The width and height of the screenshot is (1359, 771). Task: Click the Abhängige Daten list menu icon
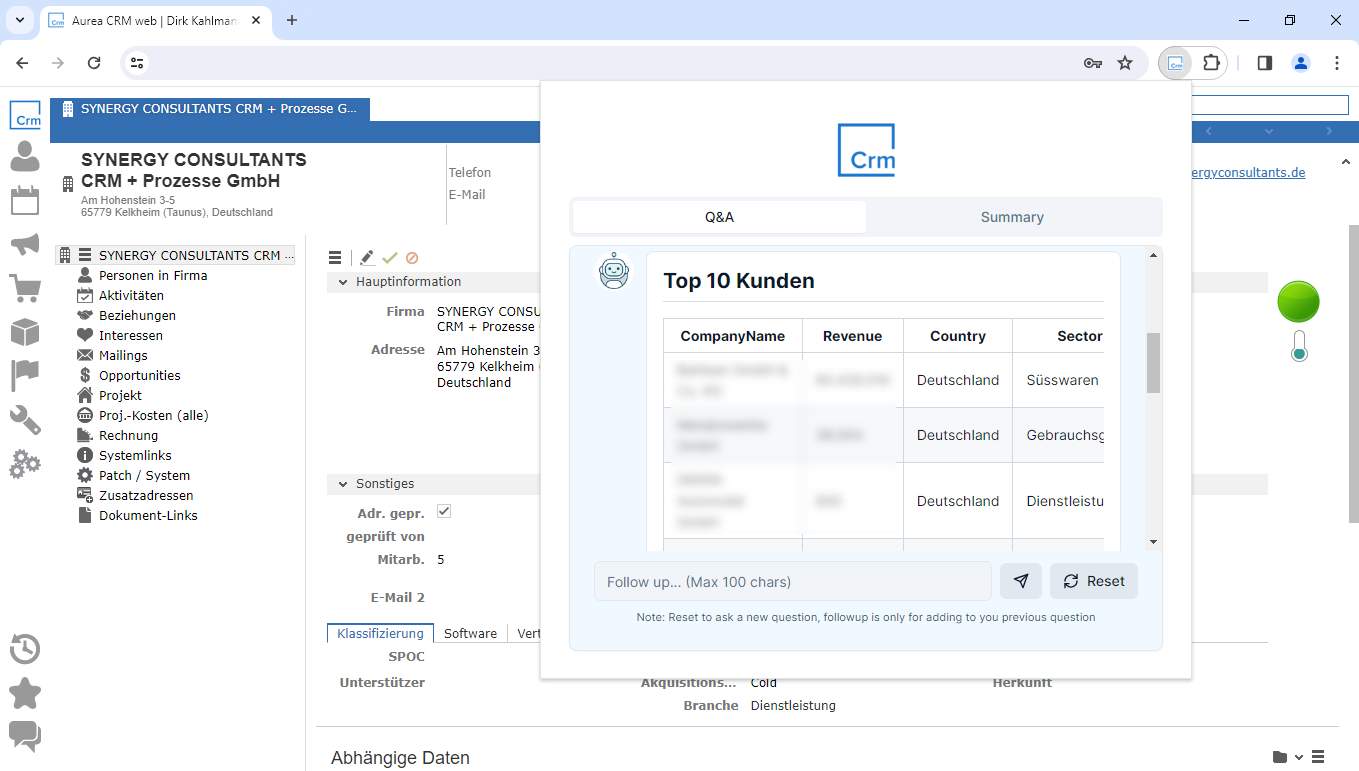(x=1318, y=757)
